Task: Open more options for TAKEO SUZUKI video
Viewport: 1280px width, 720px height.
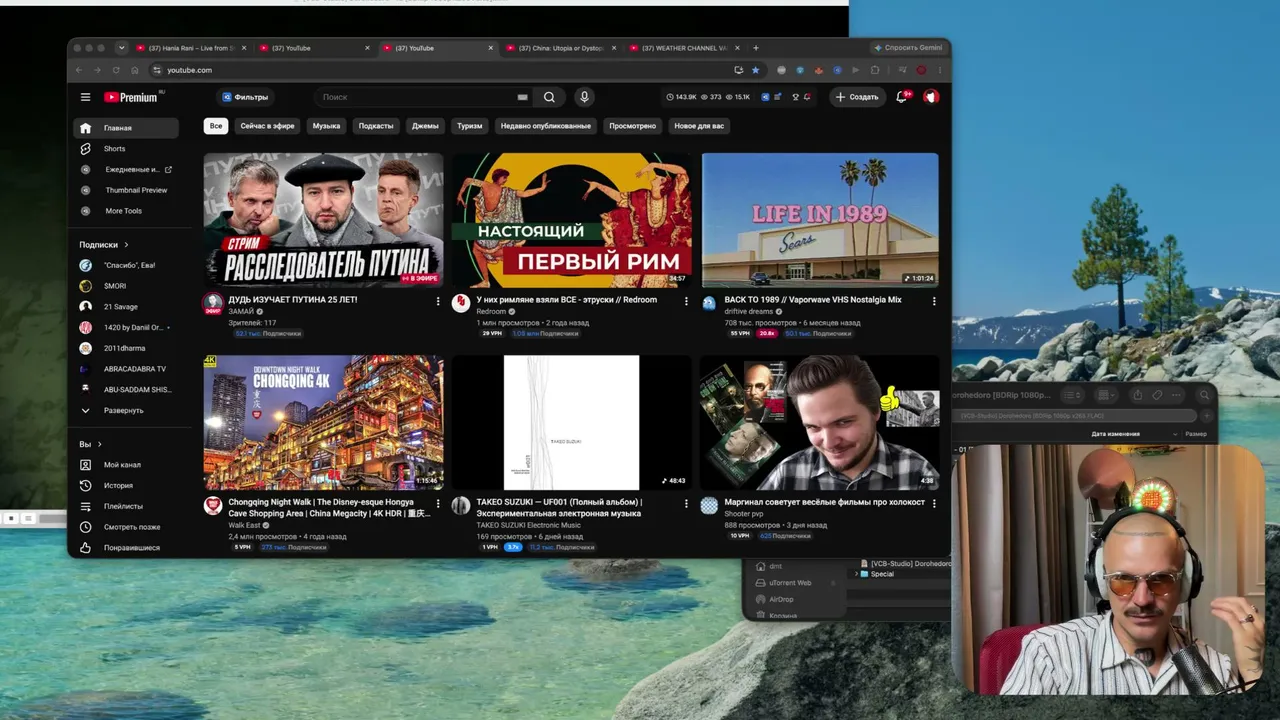Action: (686, 503)
